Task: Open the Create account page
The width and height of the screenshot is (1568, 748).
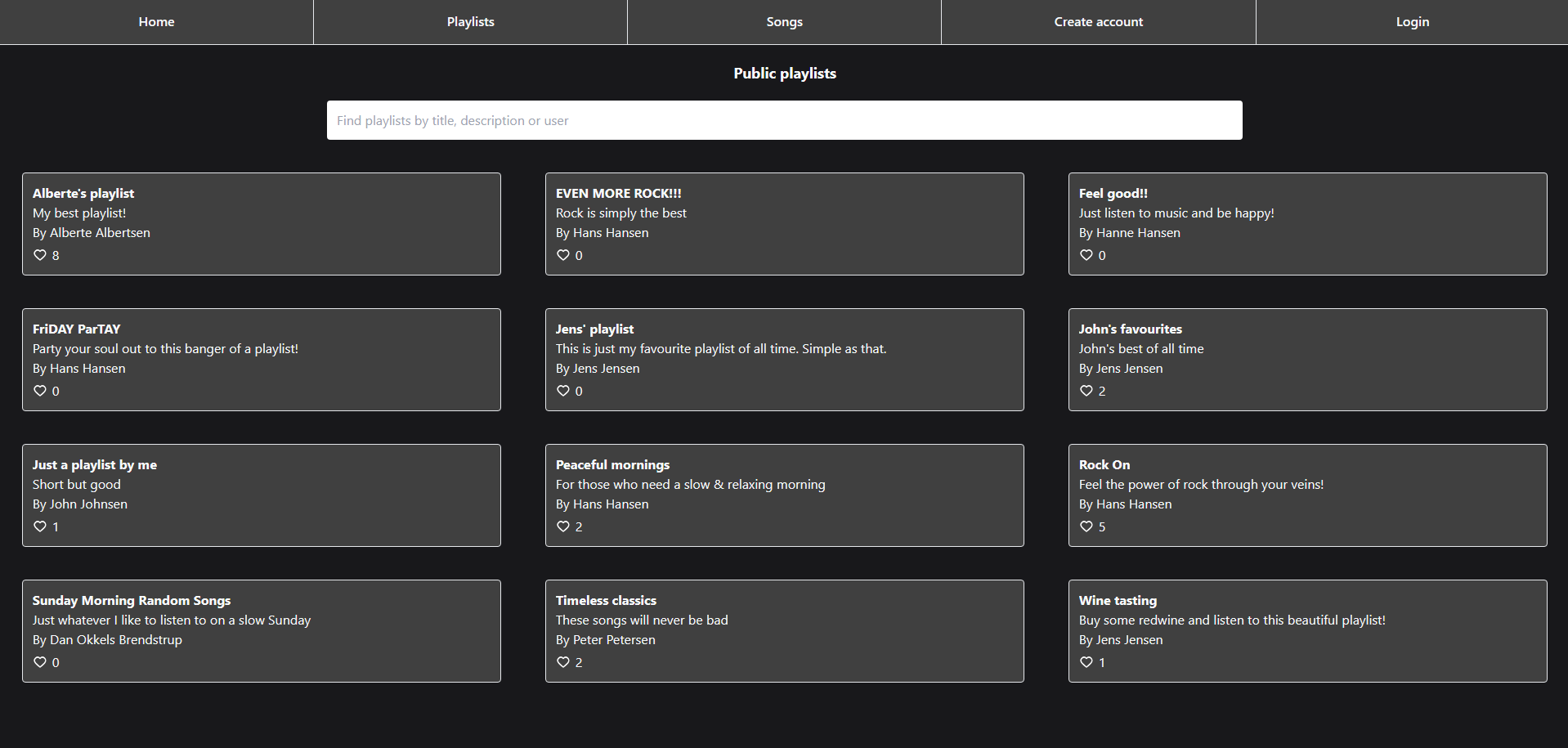Action: (1098, 22)
